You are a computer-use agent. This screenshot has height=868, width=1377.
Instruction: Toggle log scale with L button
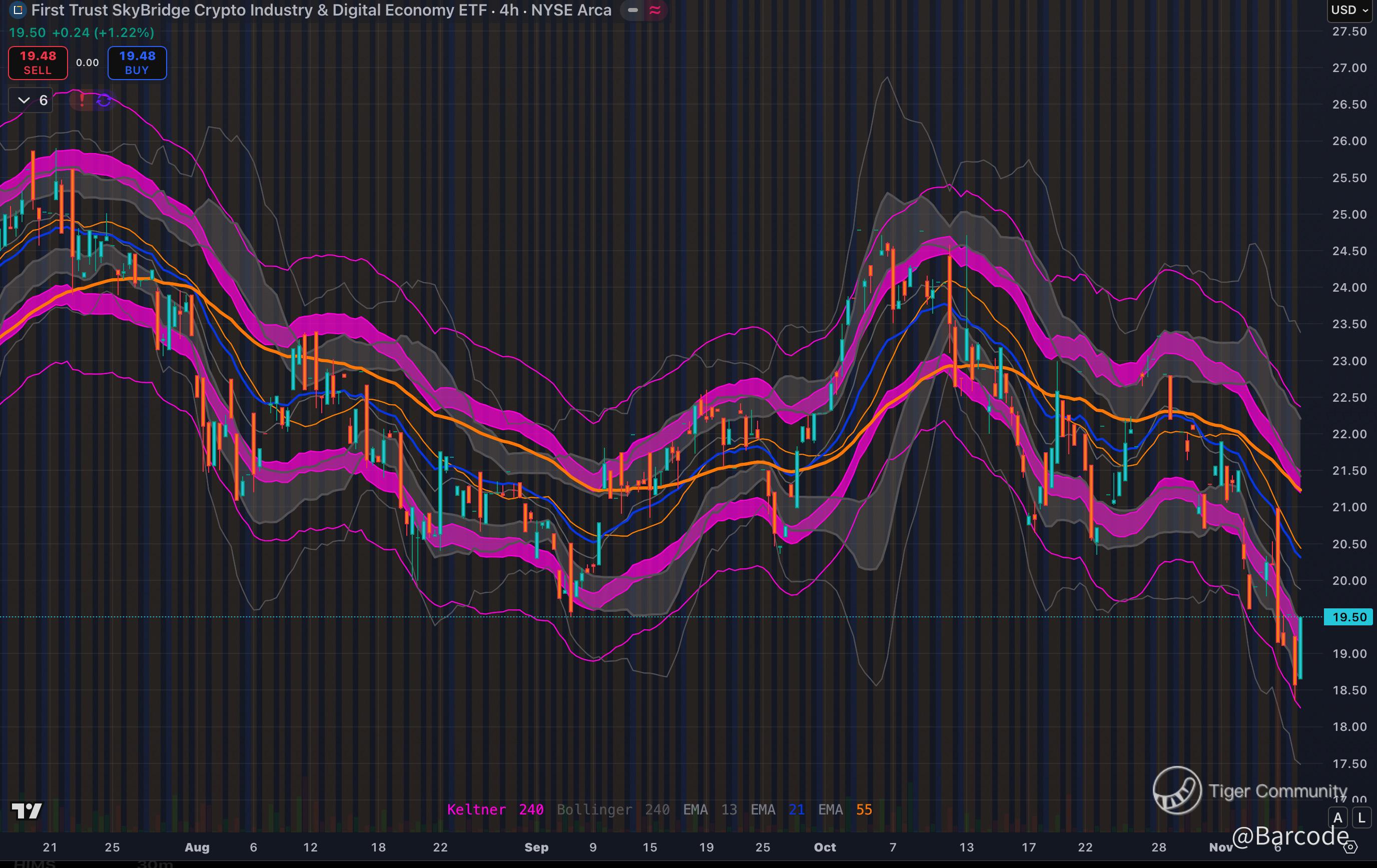tap(1361, 817)
